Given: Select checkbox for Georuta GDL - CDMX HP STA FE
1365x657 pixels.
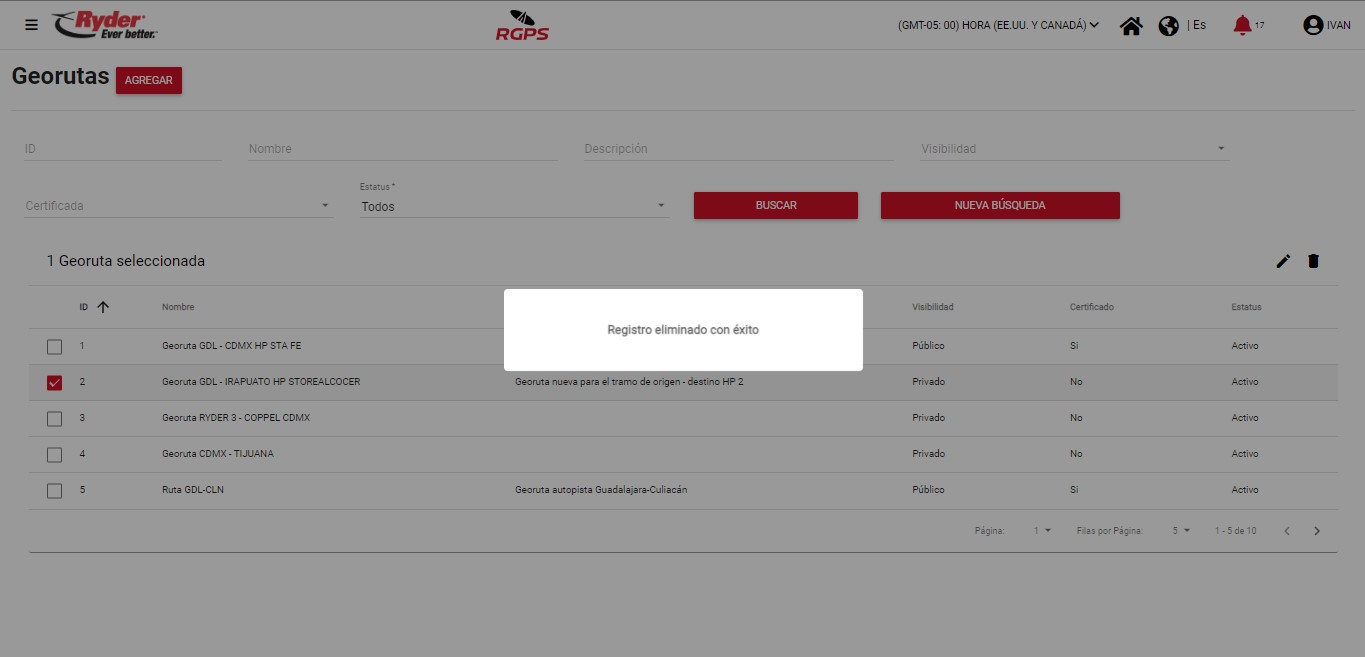Looking at the screenshot, I should [x=55, y=347].
